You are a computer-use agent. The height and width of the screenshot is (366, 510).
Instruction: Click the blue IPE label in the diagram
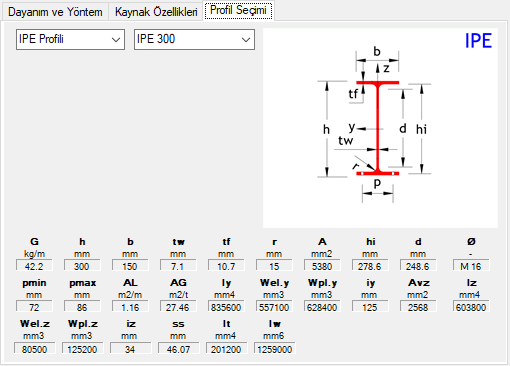(478, 41)
